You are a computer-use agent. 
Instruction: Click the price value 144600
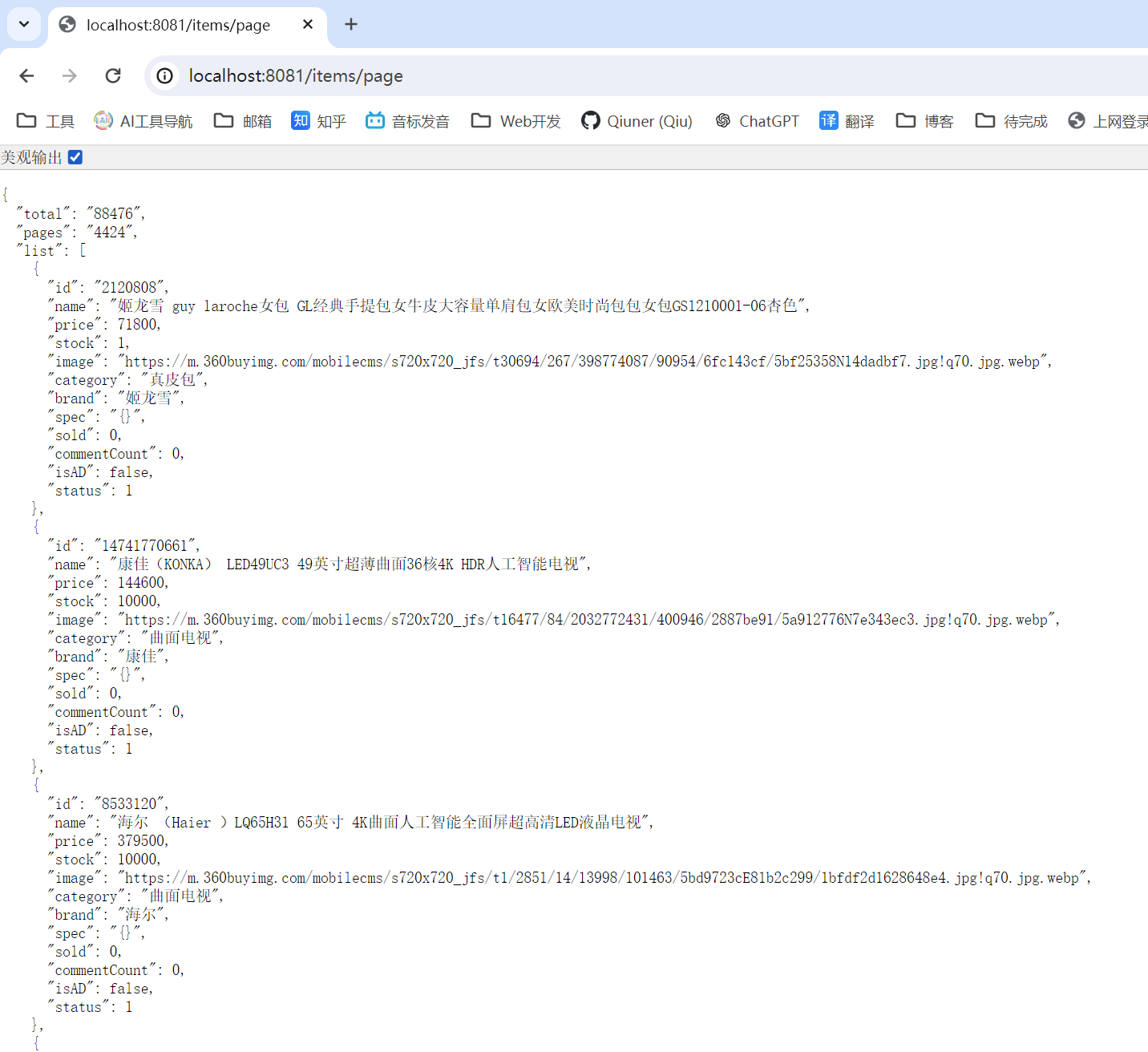(141, 582)
